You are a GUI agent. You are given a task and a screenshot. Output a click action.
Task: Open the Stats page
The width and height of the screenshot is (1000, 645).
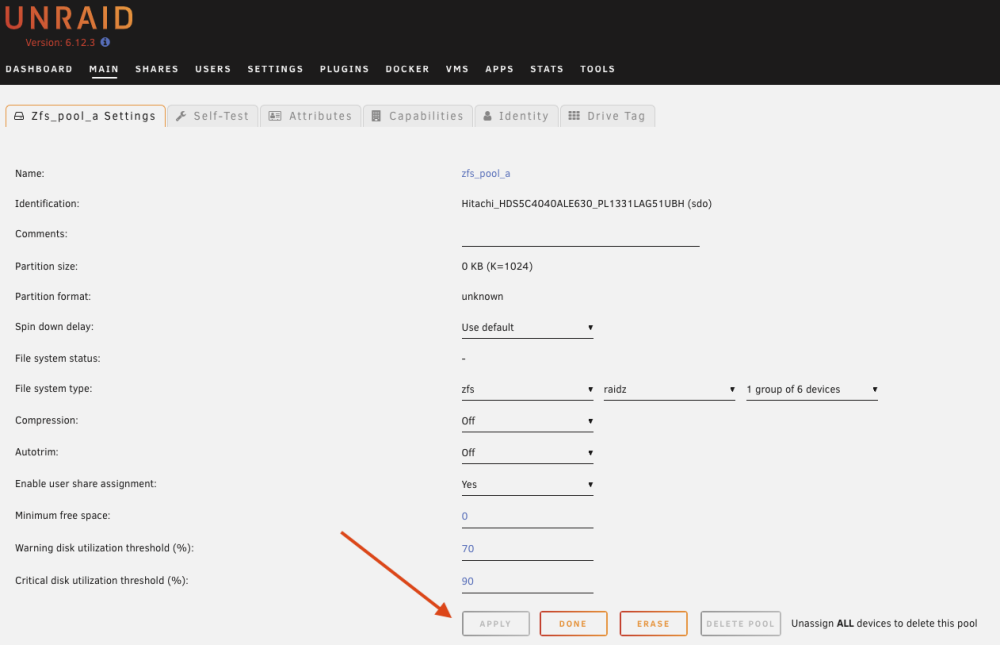[547, 69]
